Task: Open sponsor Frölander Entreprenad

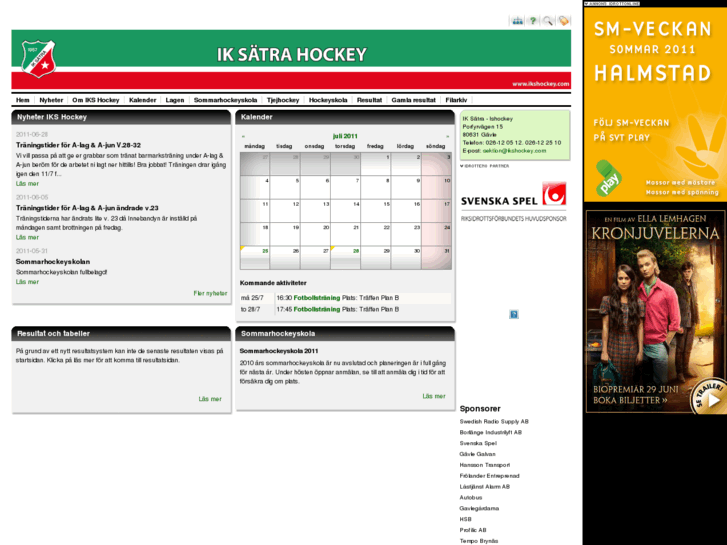Action: coord(490,476)
